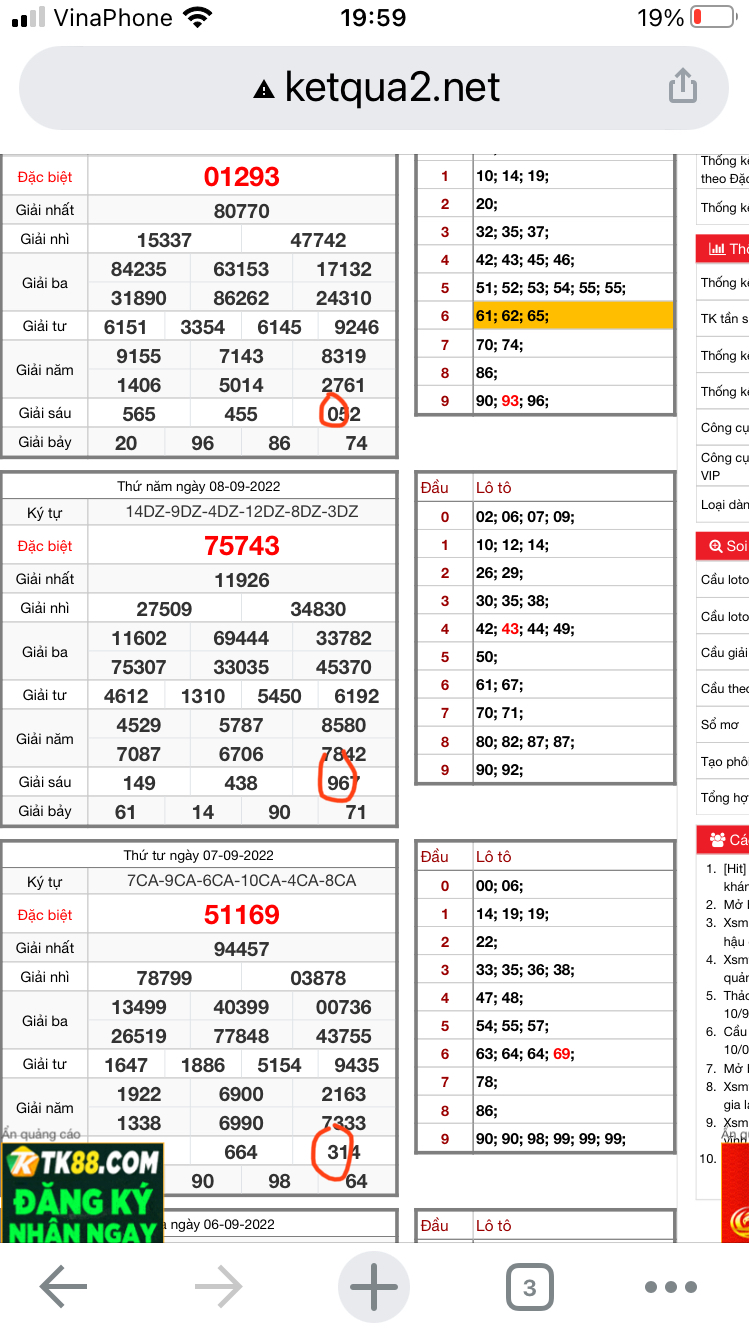Open 'Loại dàn' sidebar link
Image resolution: width=749 pixels, height=1331 pixels.
coord(724,505)
